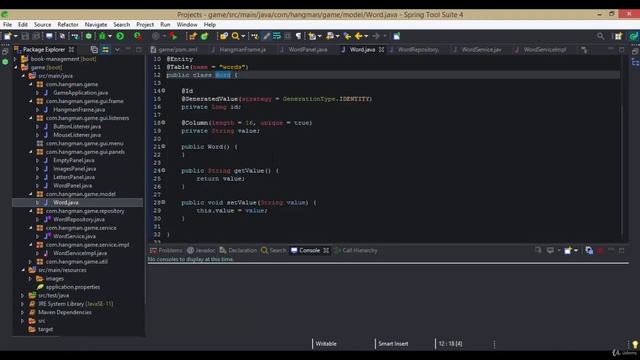Toggle Word Wrap toolbar icon
Viewport: 640px width, 360px height.
click(x=277, y=36)
